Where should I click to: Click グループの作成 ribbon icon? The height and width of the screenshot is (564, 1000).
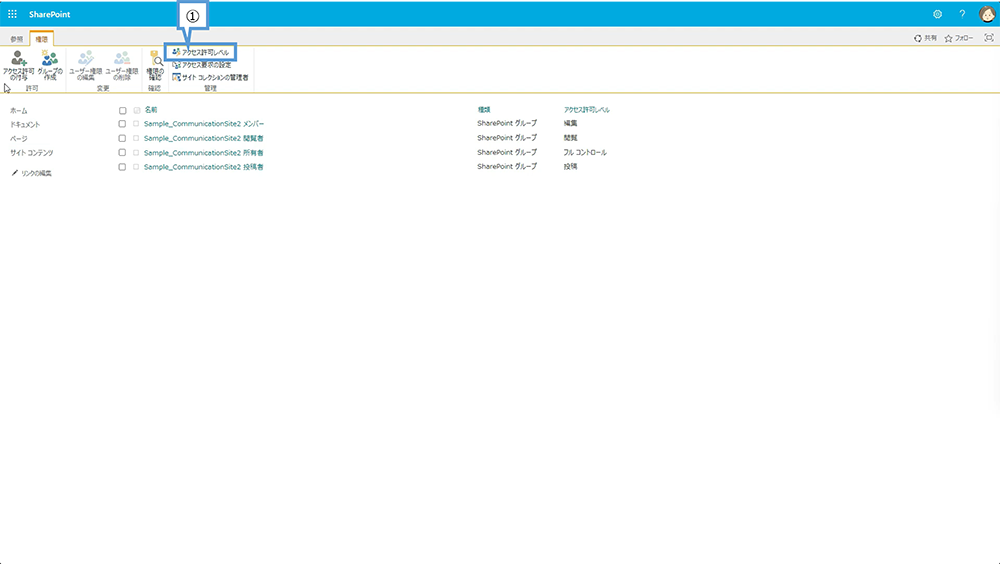(x=50, y=66)
